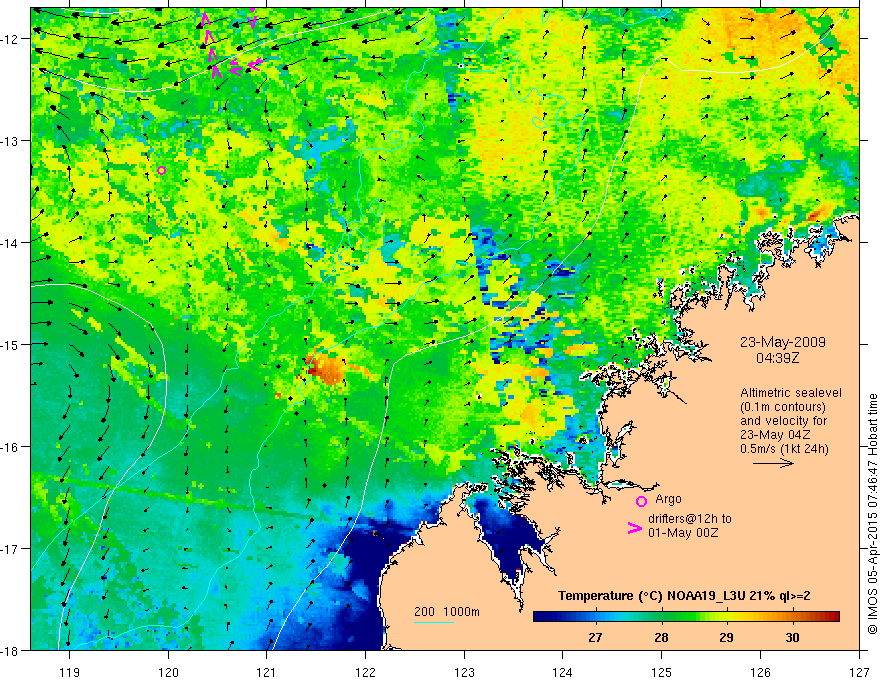Image resolution: width=880 pixels, height=680 pixels.
Task: Click the 'drifters@12h to' legend text
Action: (x=690, y=519)
